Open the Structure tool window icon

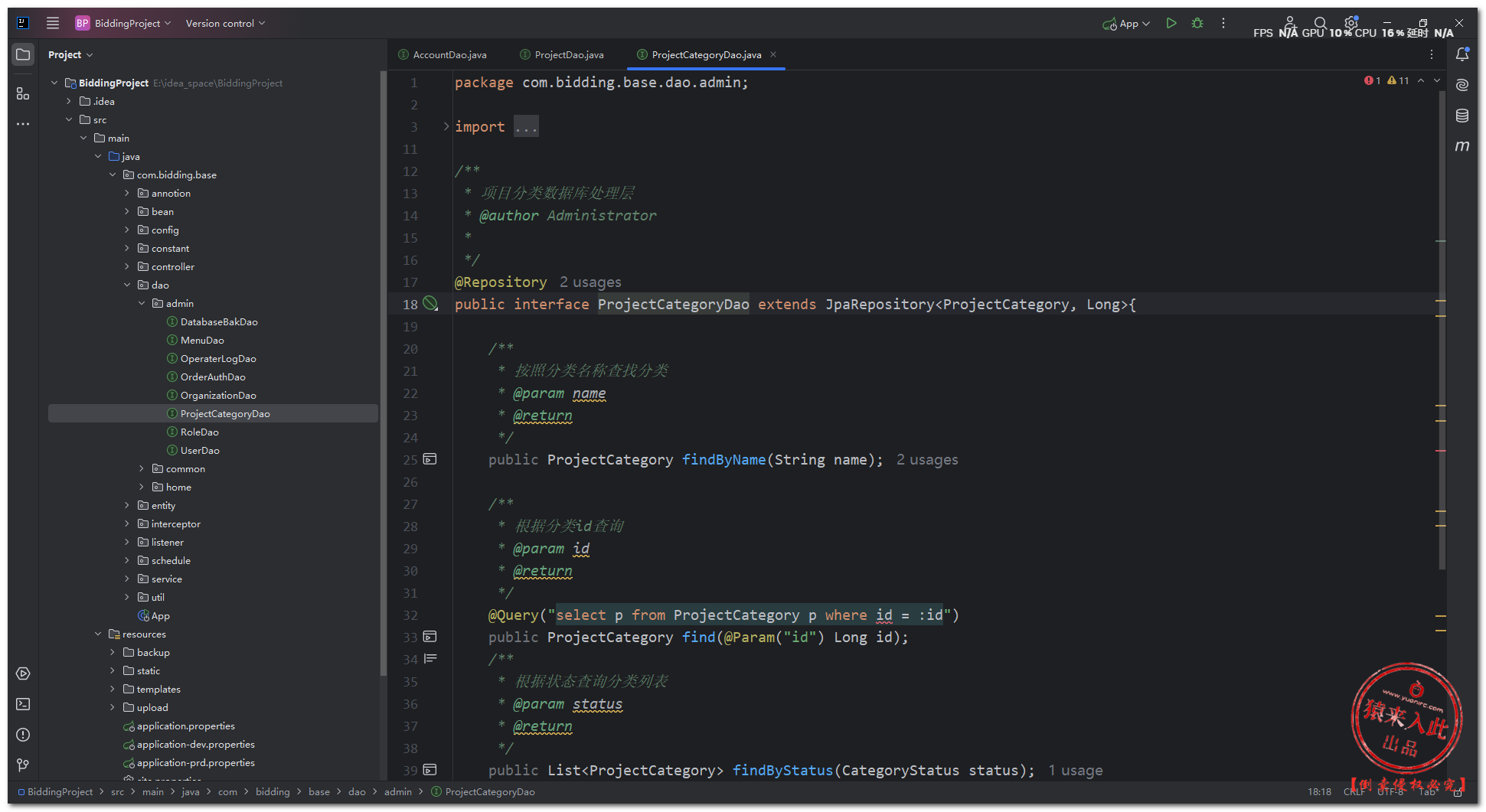coord(23,93)
